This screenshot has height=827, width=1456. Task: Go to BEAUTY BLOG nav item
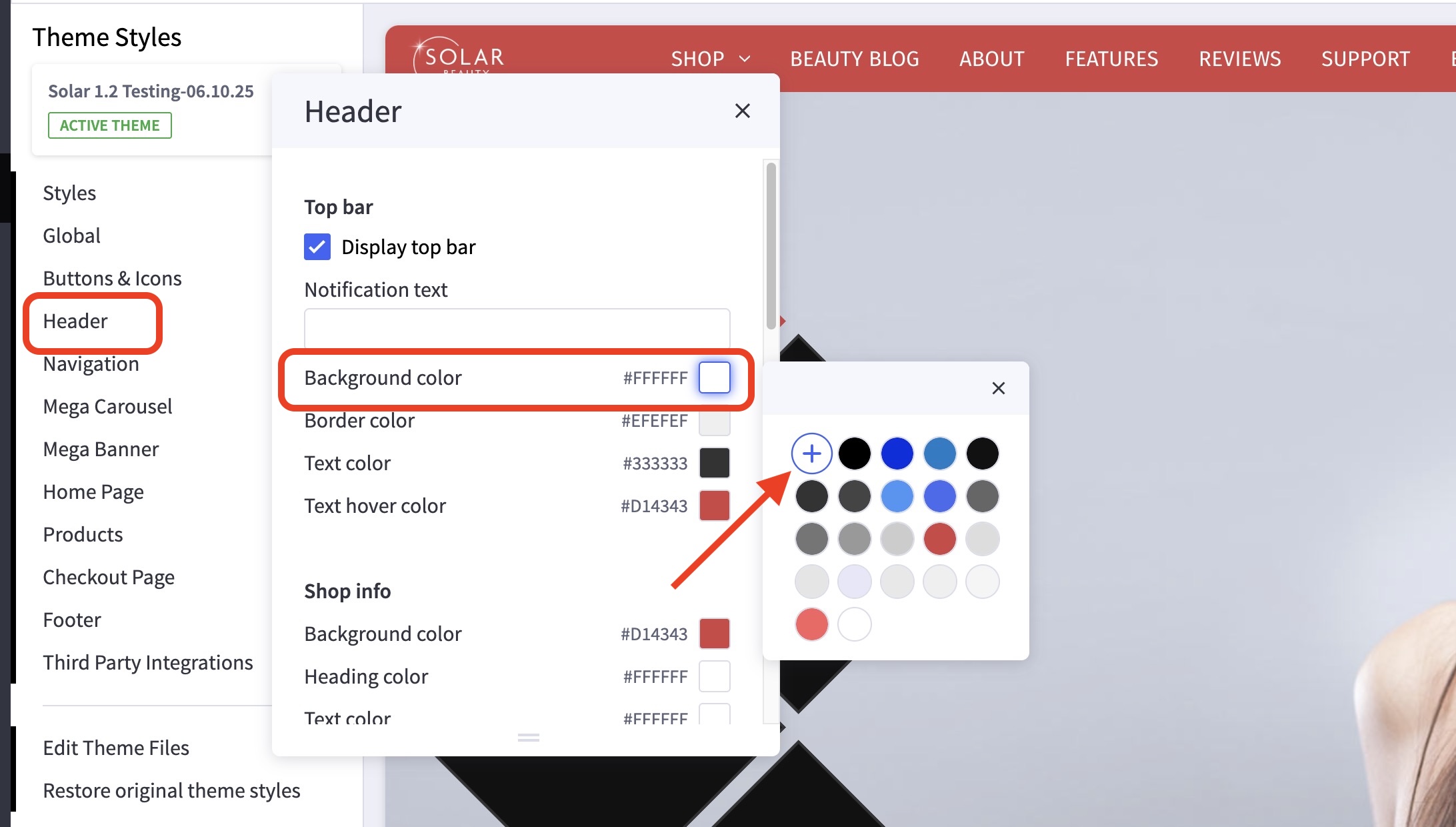click(x=854, y=59)
